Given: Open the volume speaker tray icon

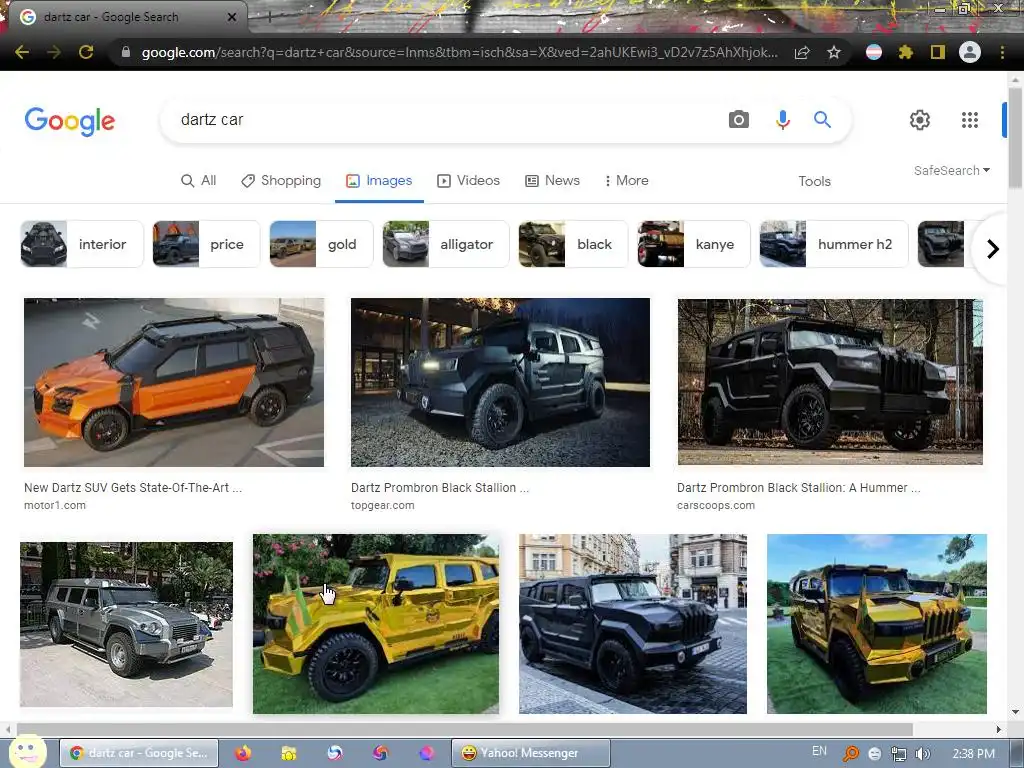Looking at the screenshot, I should pyautogui.click(x=922, y=754).
